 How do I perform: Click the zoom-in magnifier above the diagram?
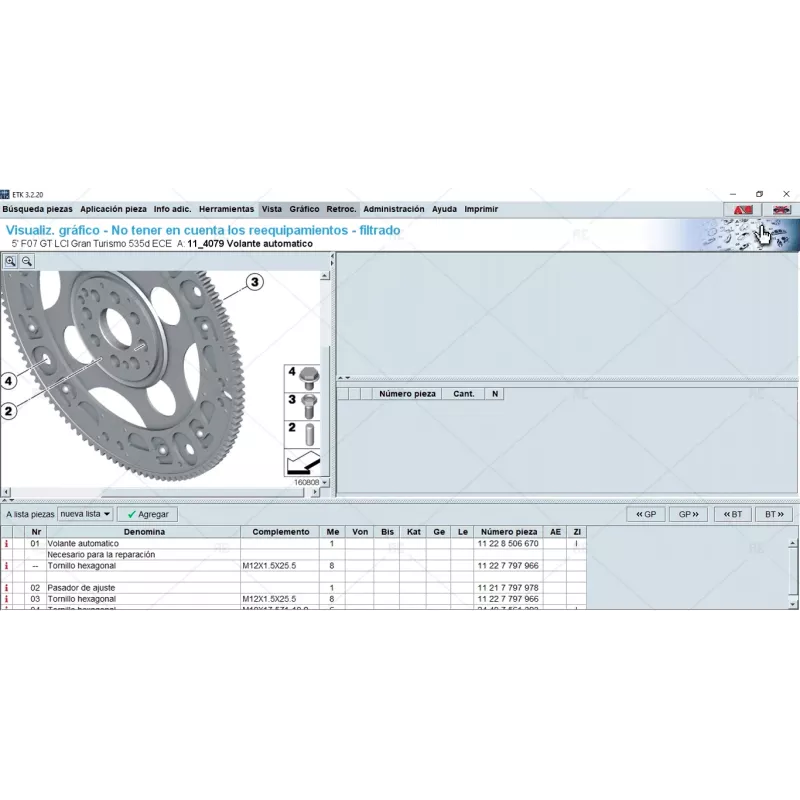tap(12, 261)
